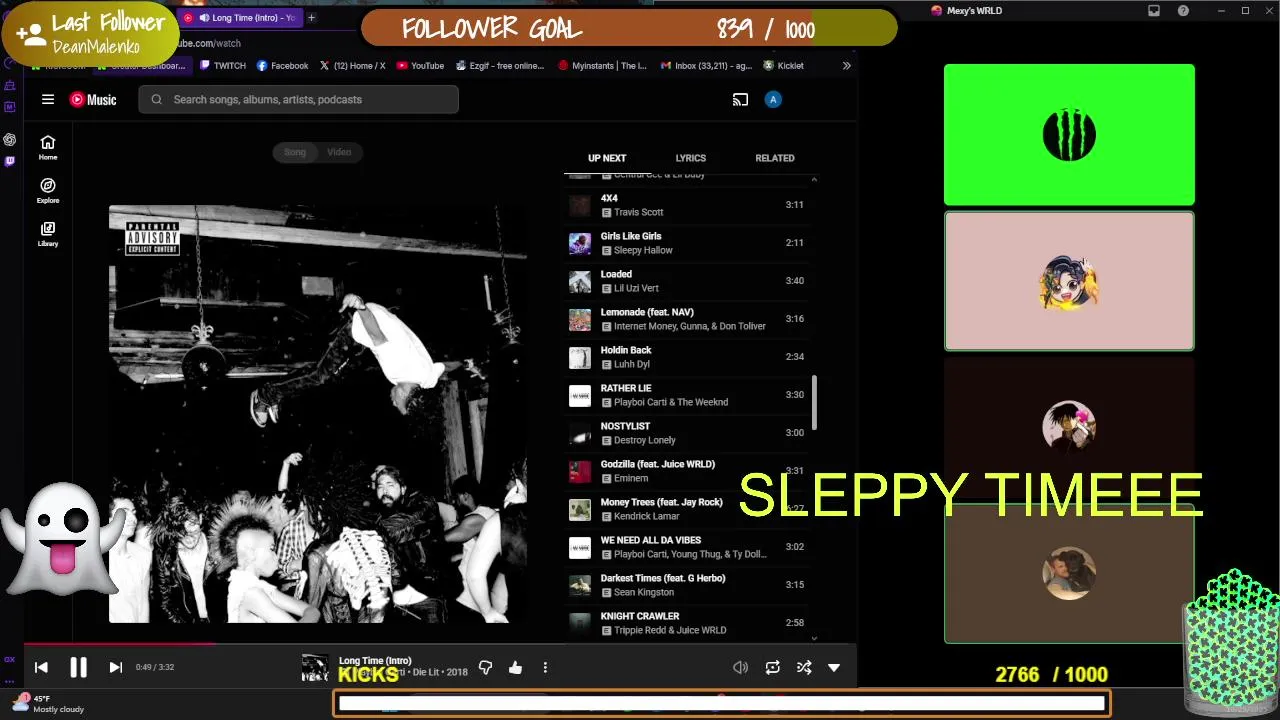
Task: Switch to Song mode
Action: pos(295,152)
